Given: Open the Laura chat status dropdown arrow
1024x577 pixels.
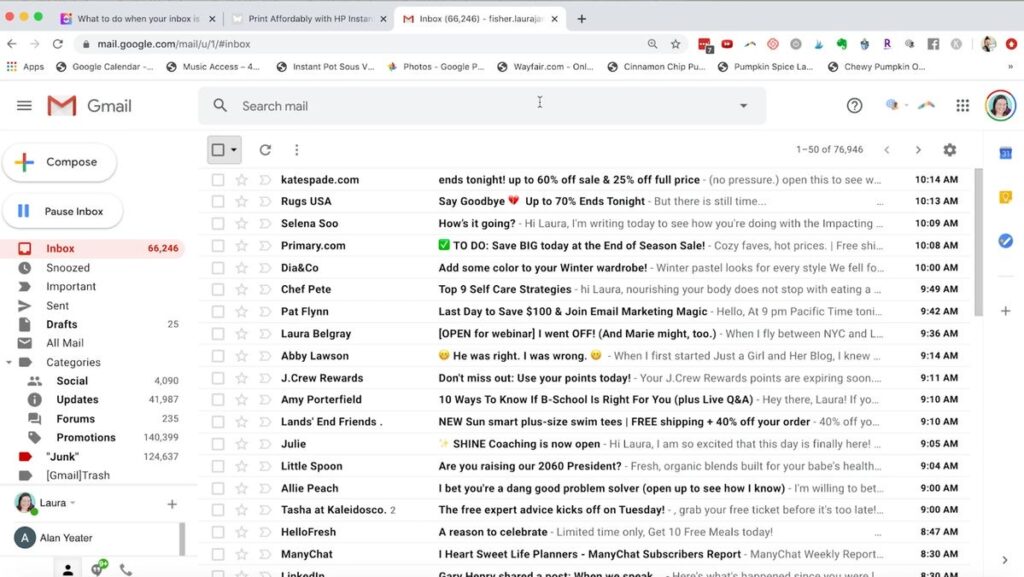Looking at the screenshot, I should click(72, 503).
